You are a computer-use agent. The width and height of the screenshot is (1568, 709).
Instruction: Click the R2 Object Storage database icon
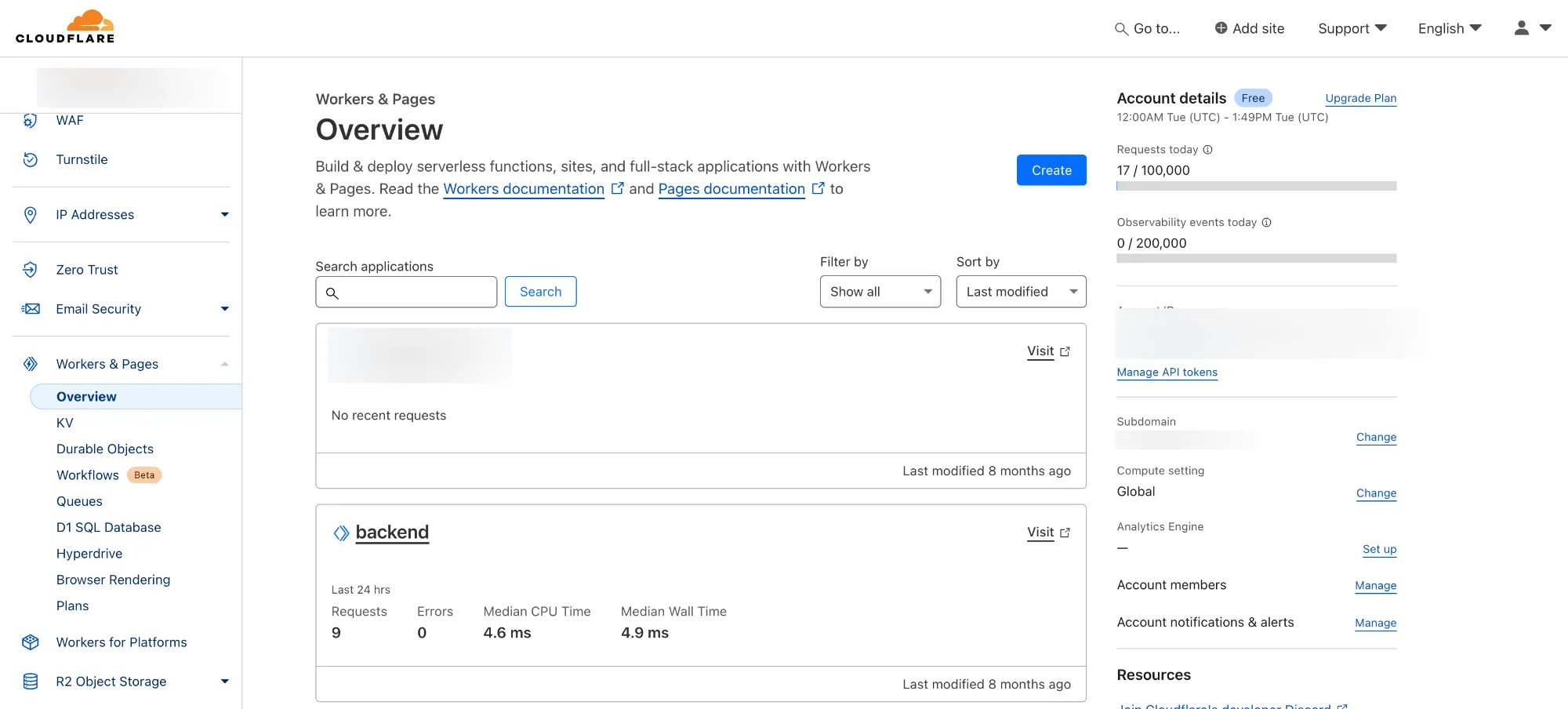(31, 682)
